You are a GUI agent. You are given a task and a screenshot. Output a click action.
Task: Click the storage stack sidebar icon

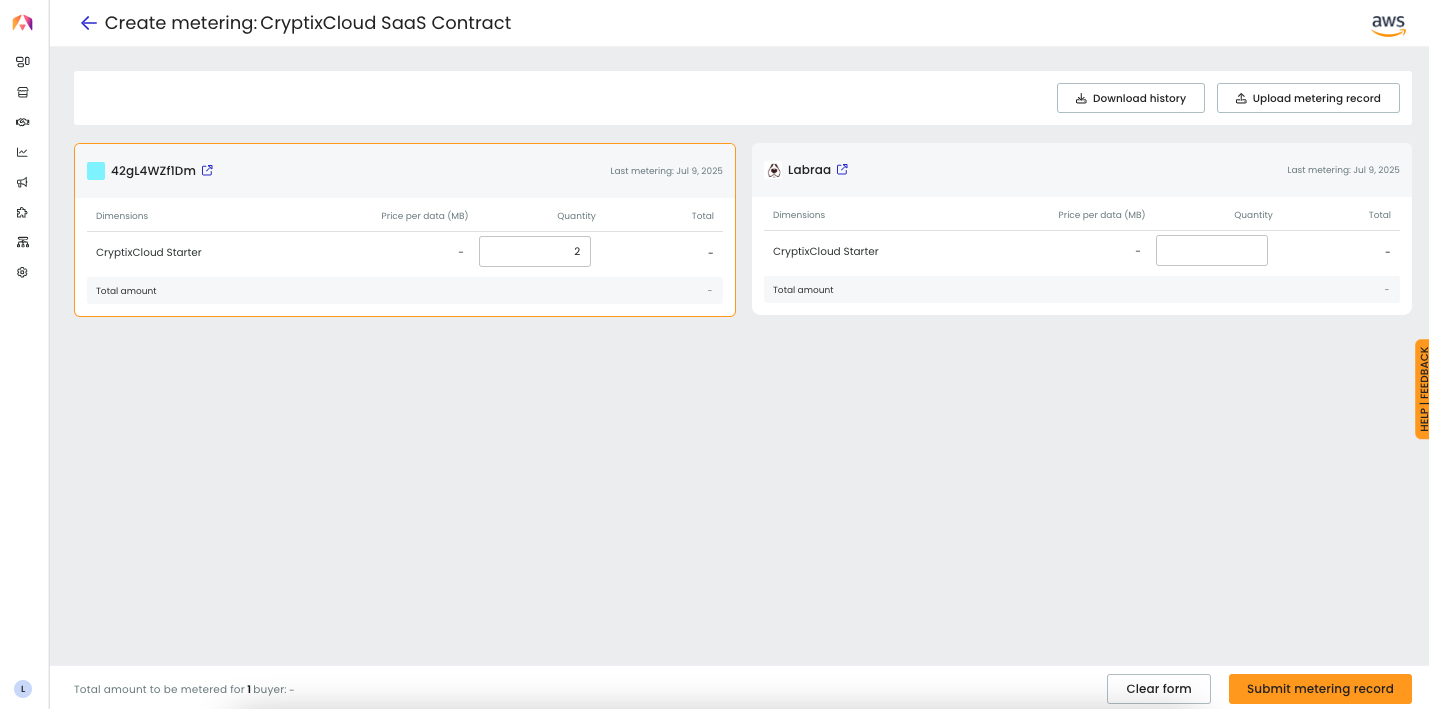[x=23, y=92]
